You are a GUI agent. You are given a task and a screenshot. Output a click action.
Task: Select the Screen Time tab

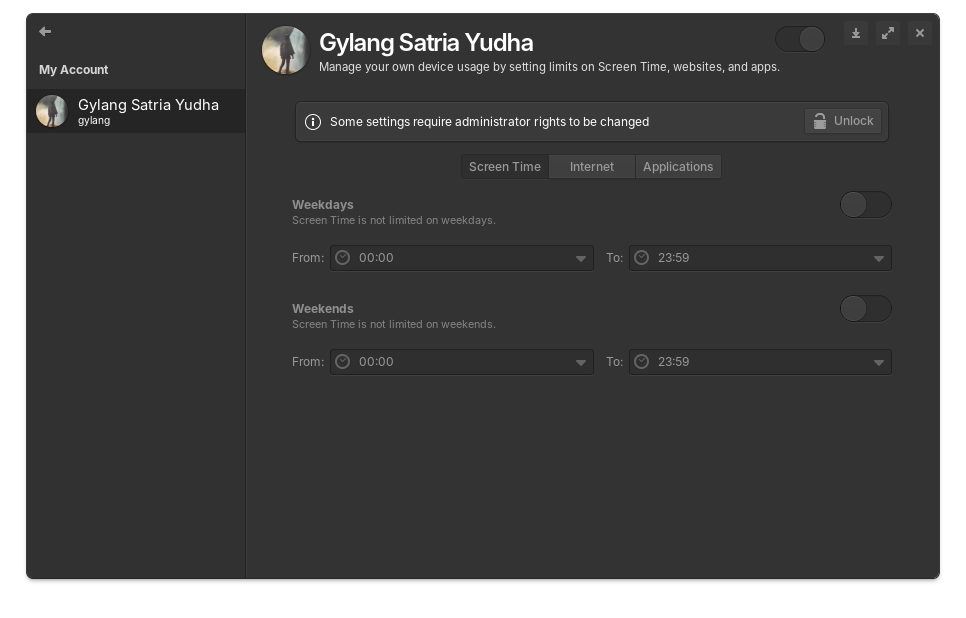(x=505, y=167)
